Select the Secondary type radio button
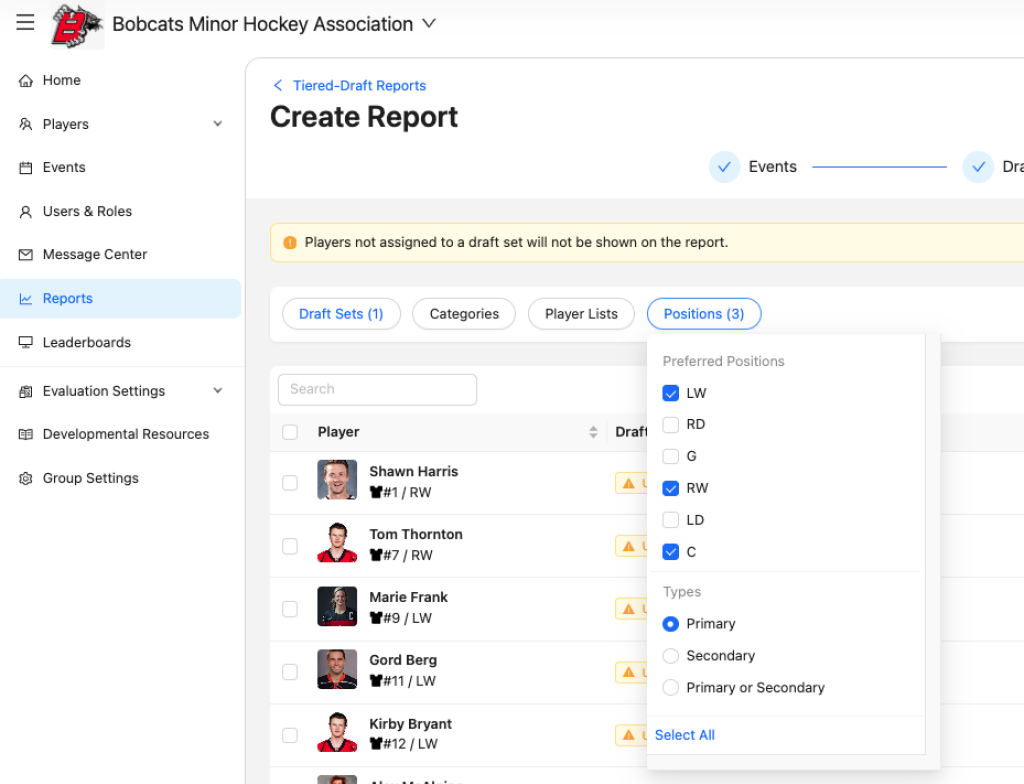The height and width of the screenshot is (784, 1024). [671, 656]
